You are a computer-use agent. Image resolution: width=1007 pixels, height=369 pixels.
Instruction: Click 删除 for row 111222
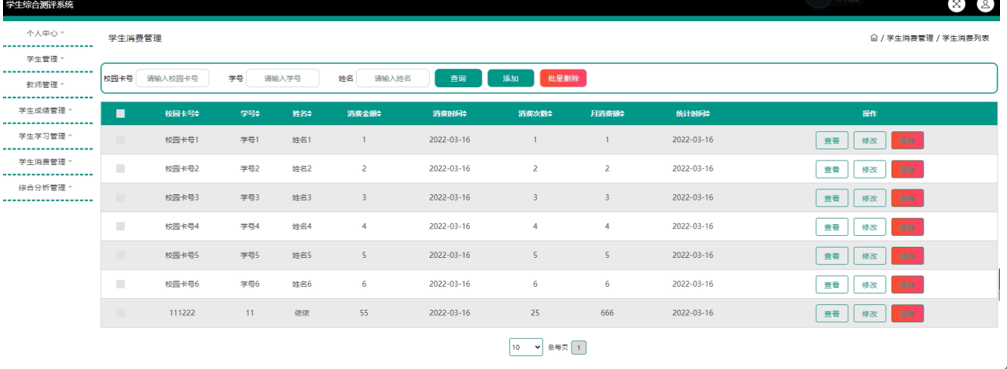[x=907, y=313]
